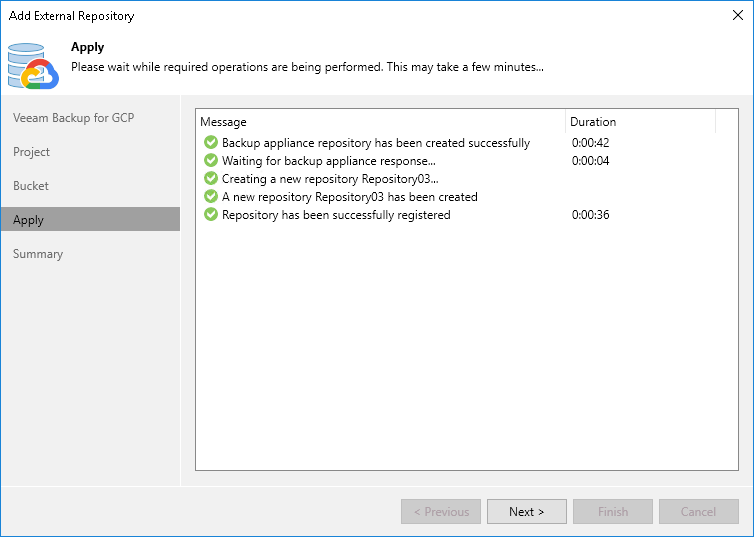This screenshot has height=537, width=754.
Task: Sort by the Message column header
Action: point(381,122)
